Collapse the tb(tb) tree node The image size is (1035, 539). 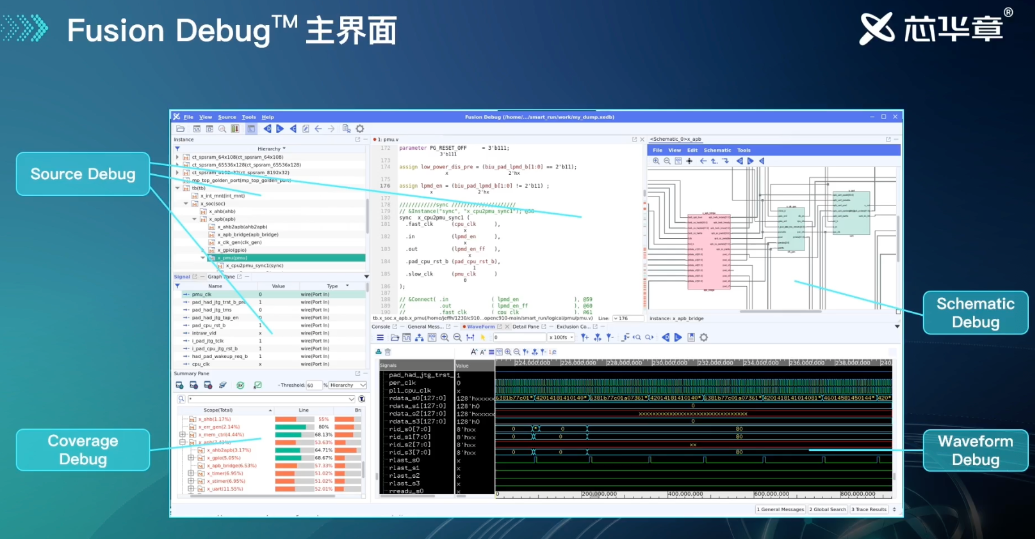178,188
